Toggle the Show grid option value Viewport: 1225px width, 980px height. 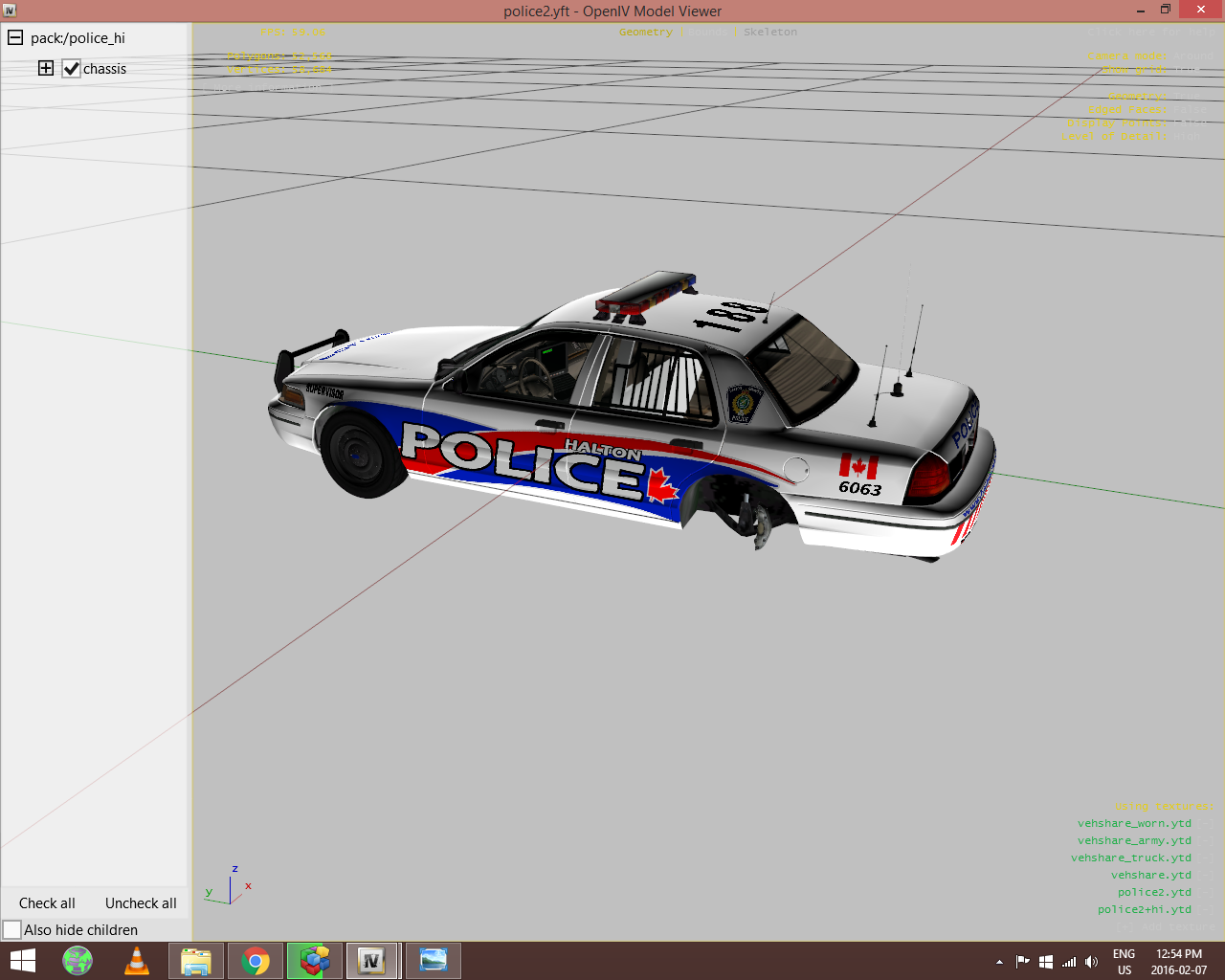coord(1187,69)
